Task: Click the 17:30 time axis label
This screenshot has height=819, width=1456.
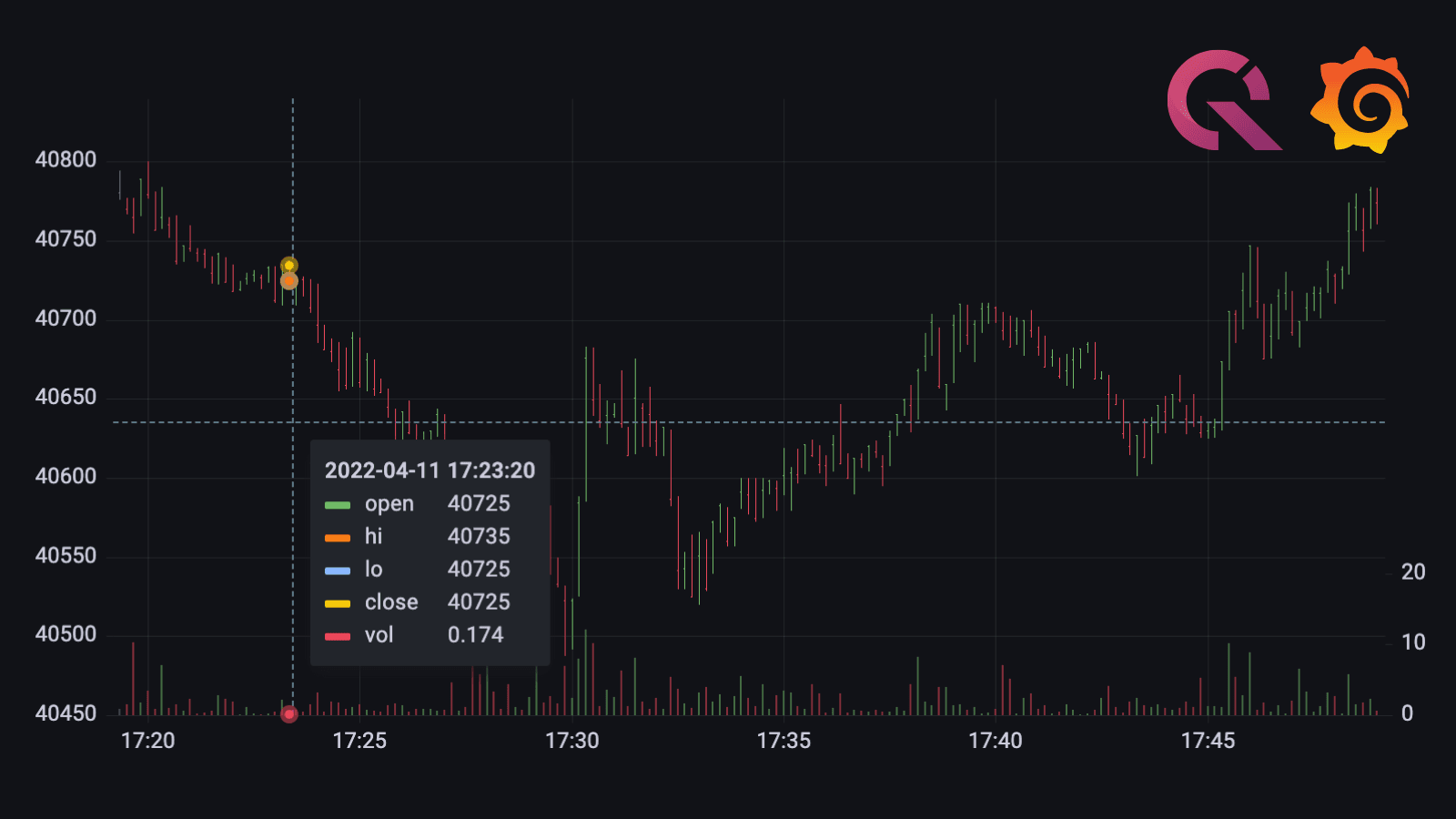Action: (x=571, y=741)
